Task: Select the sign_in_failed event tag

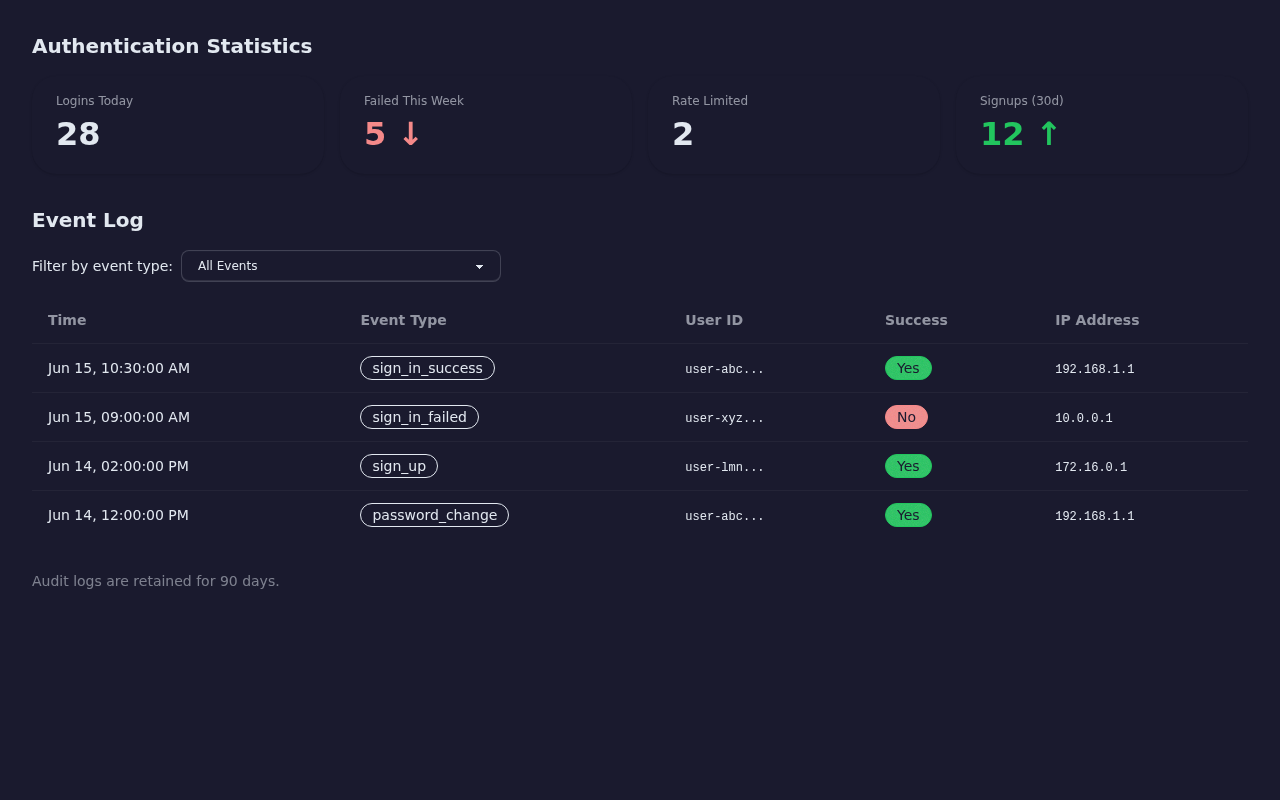Action: (419, 417)
